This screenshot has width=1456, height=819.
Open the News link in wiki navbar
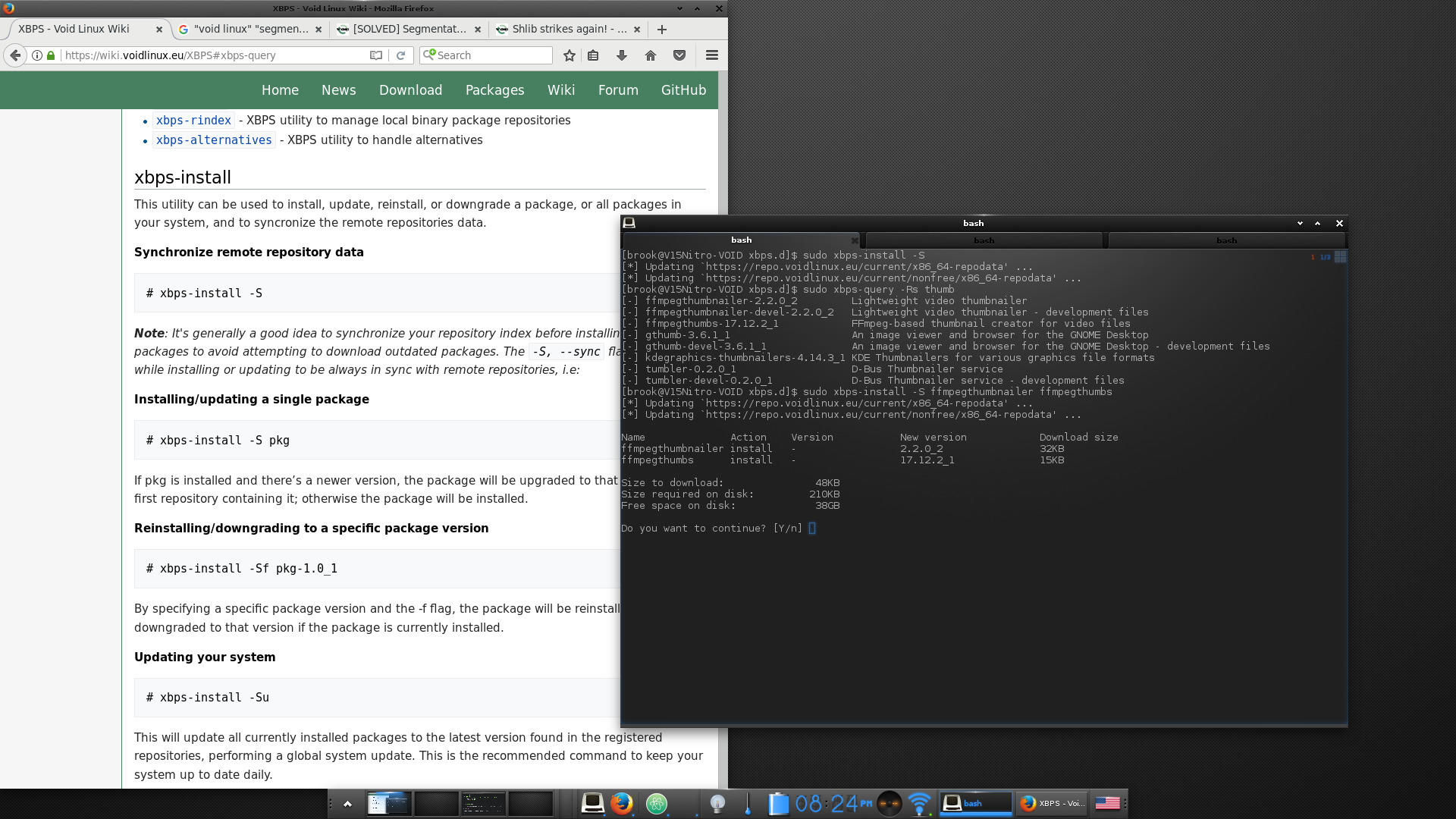338,90
